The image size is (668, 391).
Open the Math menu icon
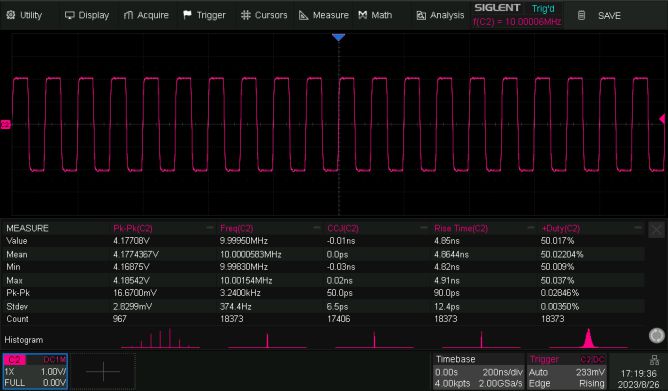[363, 15]
